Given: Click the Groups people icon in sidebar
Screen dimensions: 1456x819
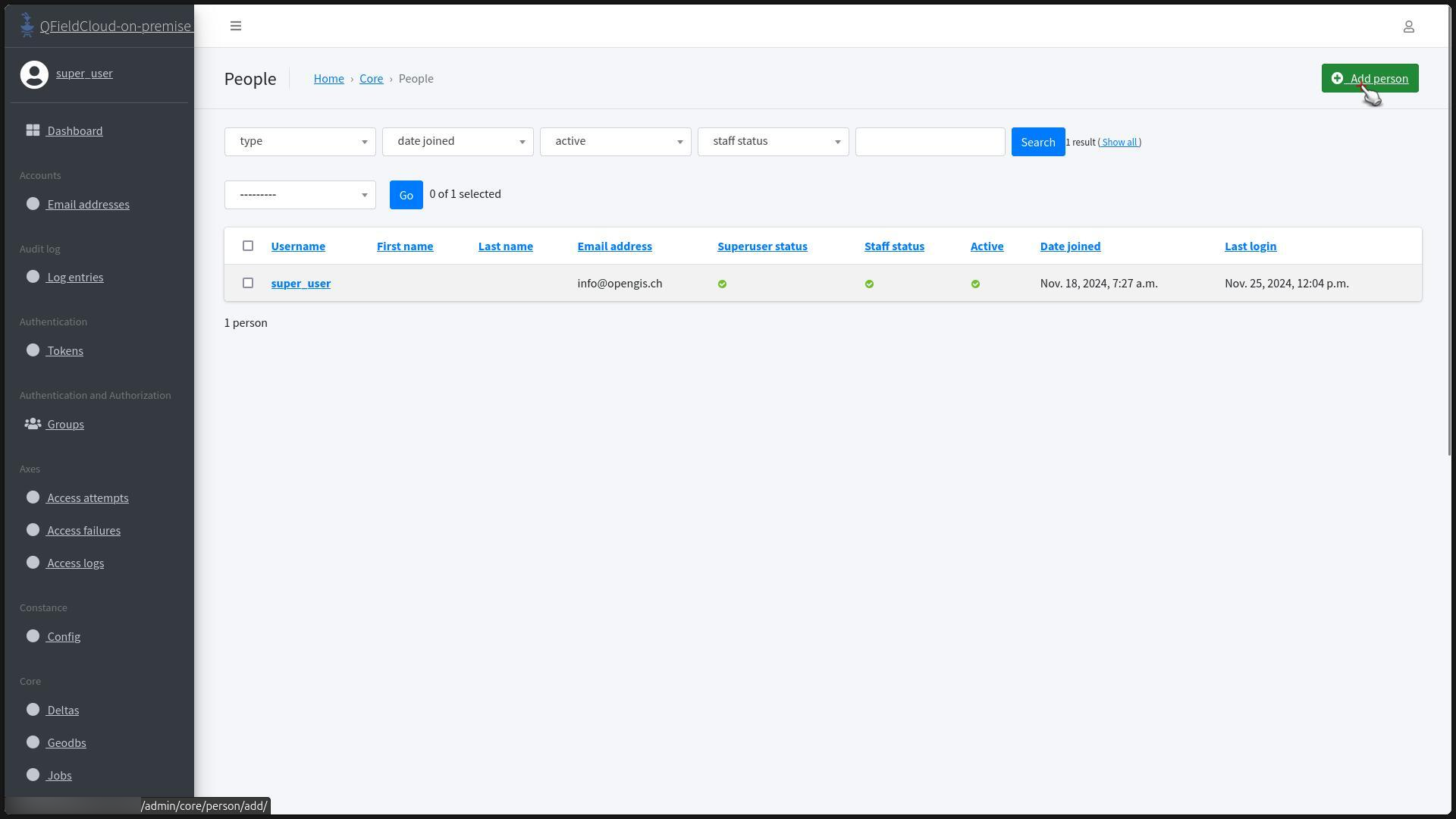Looking at the screenshot, I should click(33, 424).
